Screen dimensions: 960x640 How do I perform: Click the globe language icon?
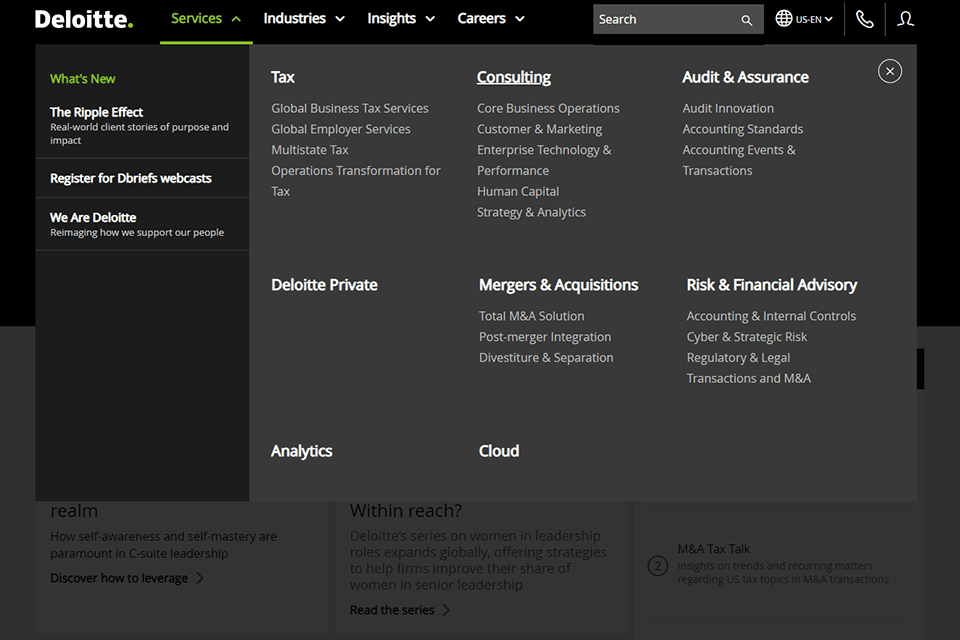click(784, 19)
